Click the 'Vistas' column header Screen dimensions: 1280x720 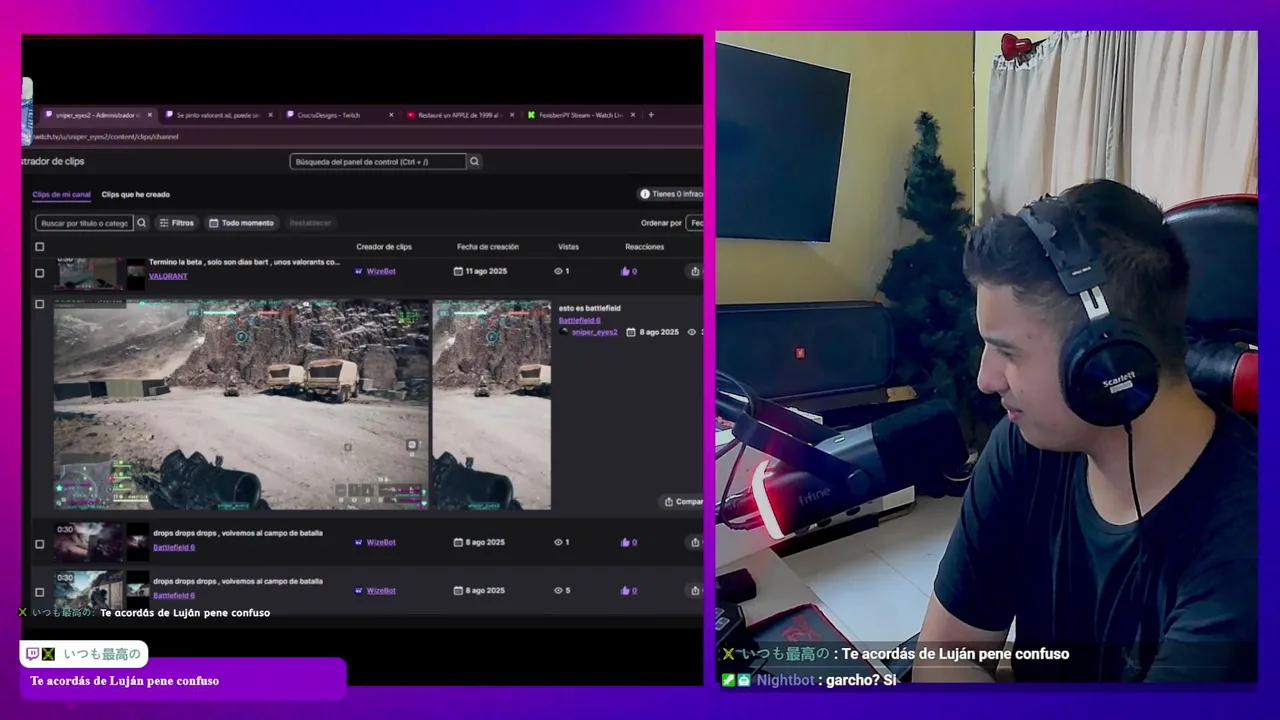tap(568, 247)
